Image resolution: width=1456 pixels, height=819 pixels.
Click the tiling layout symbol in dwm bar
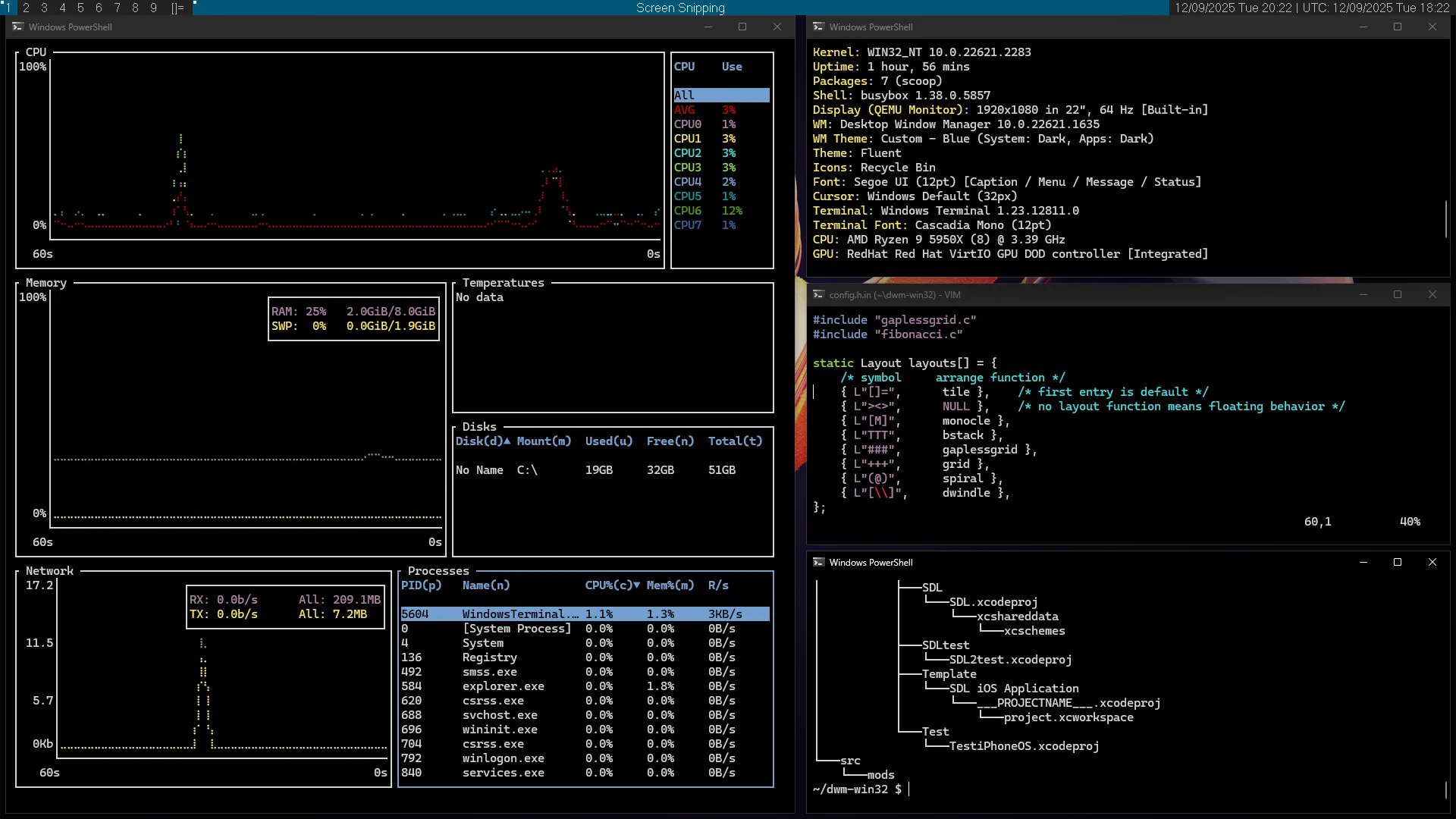click(177, 8)
